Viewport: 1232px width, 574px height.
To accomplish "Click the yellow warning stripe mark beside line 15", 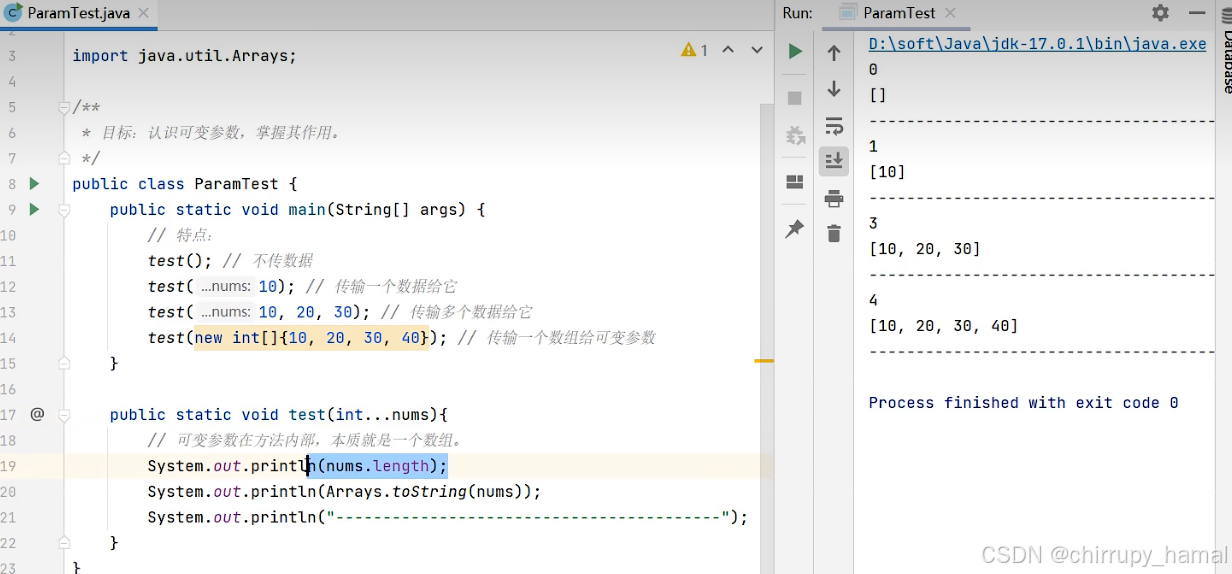I will [x=764, y=360].
